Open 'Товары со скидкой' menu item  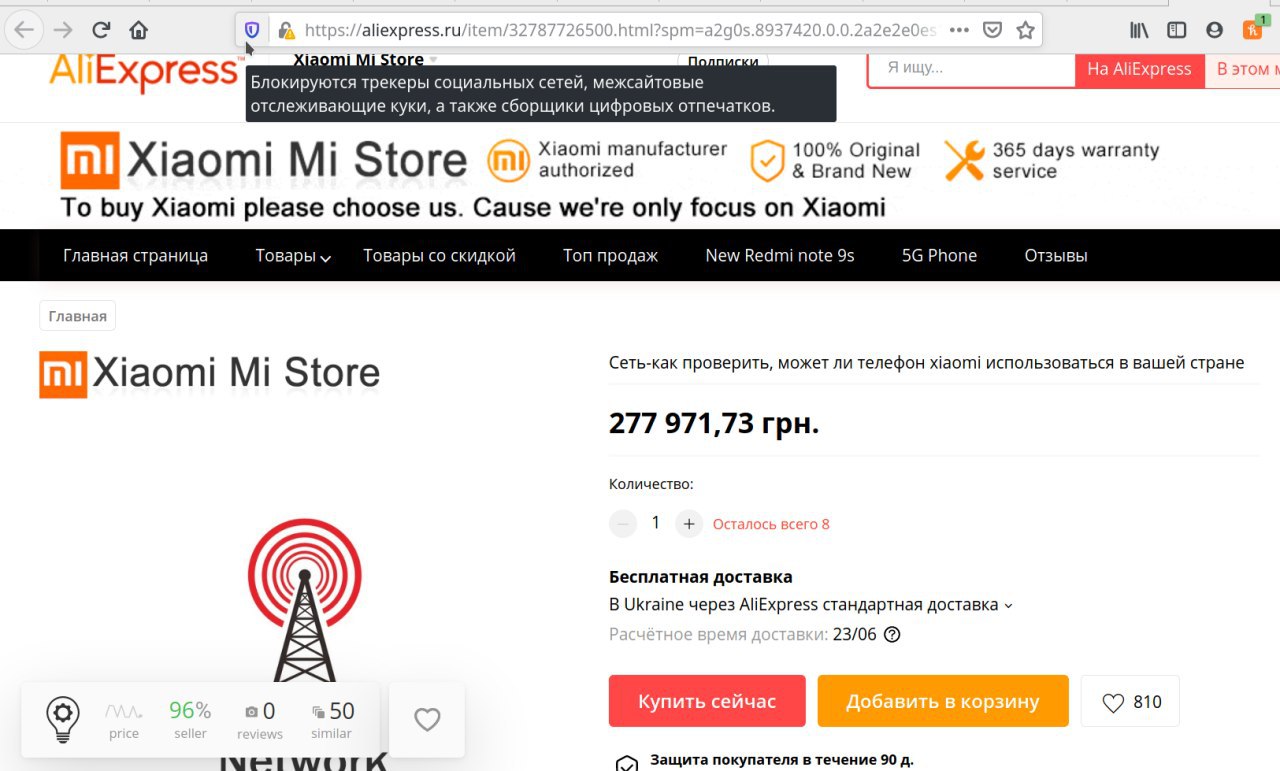pos(439,255)
